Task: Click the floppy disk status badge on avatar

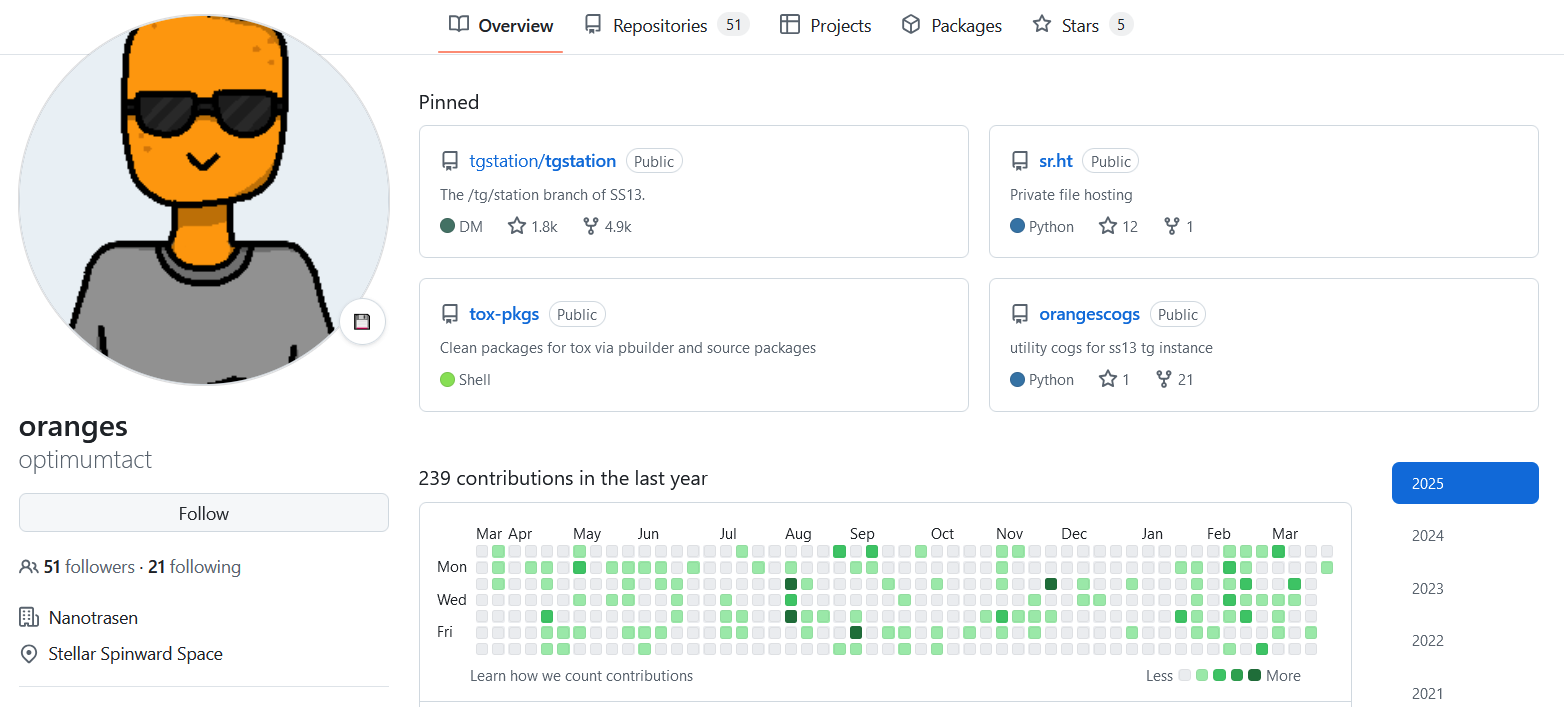Action: (x=362, y=322)
